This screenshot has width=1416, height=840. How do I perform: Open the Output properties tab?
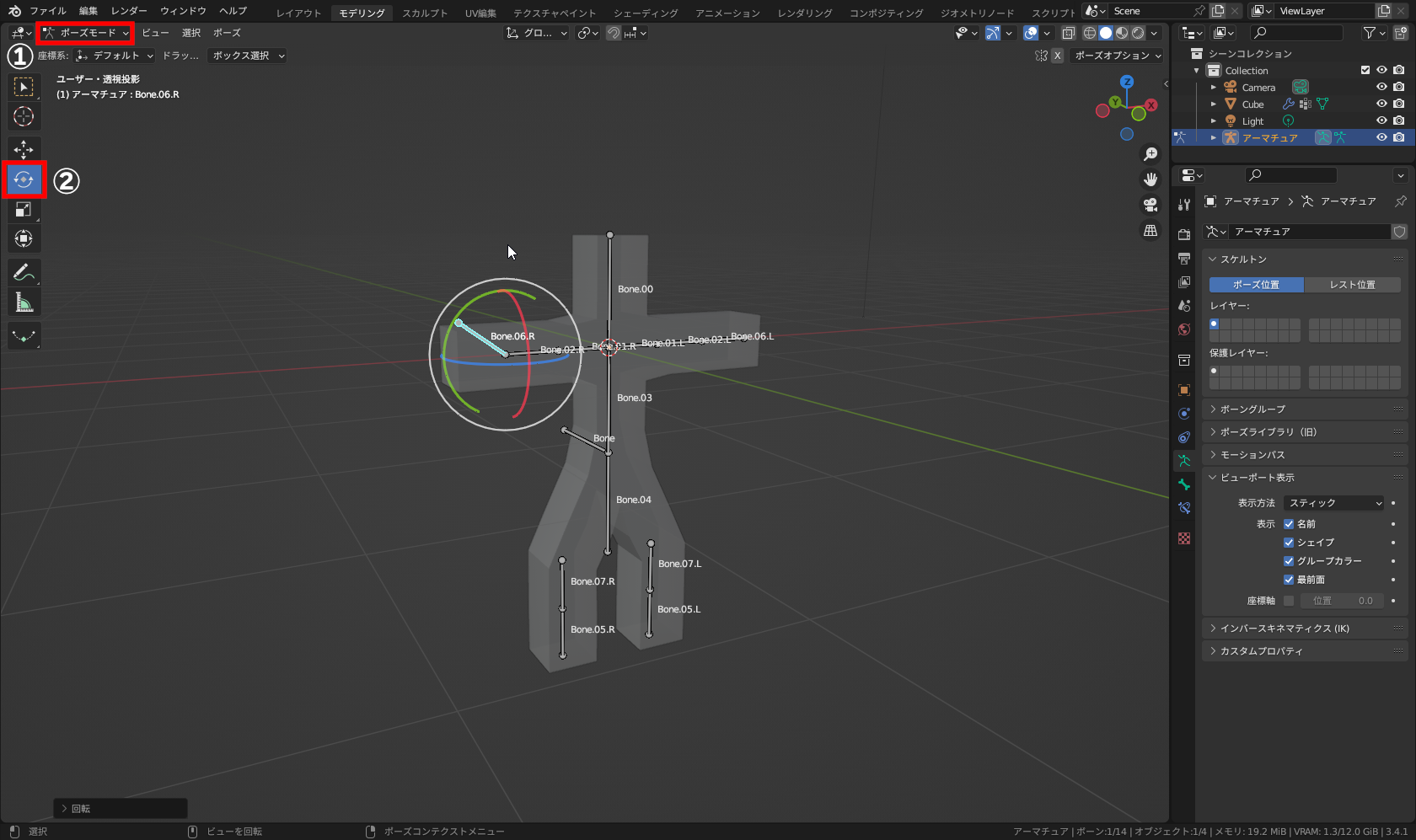(x=1184, y=258)
